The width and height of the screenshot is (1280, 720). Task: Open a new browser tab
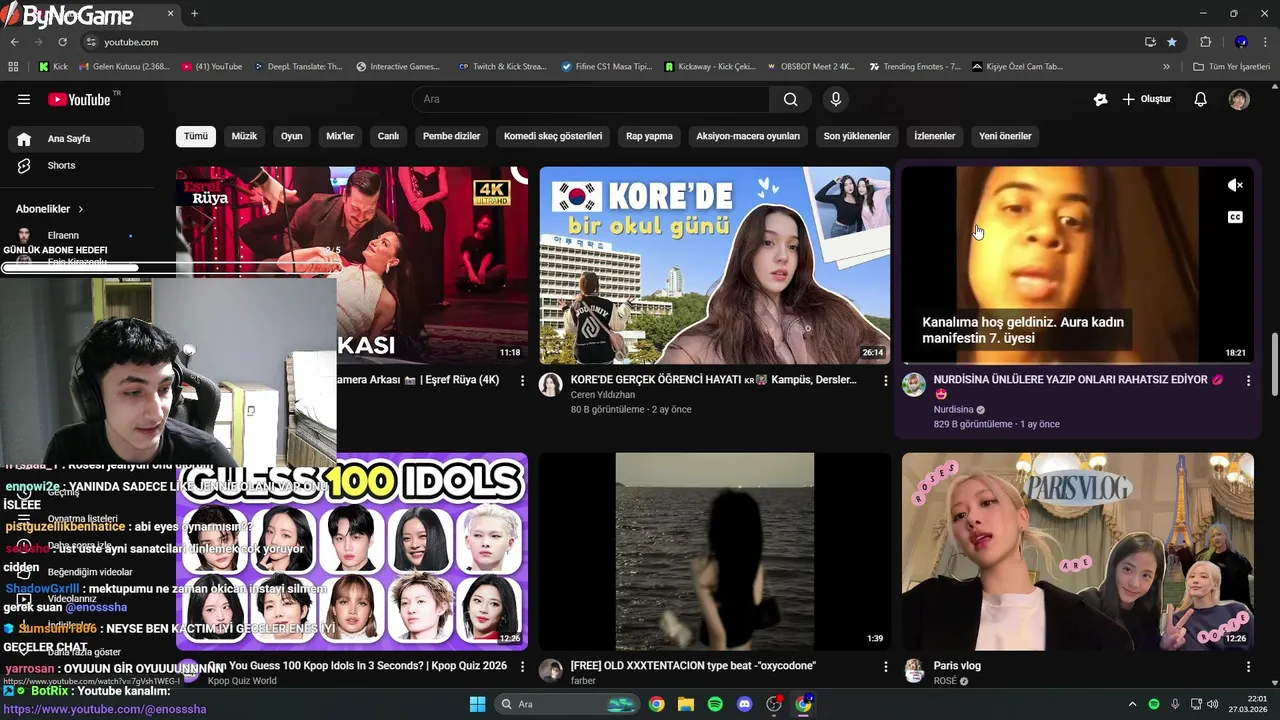click(x=194, y=13)
